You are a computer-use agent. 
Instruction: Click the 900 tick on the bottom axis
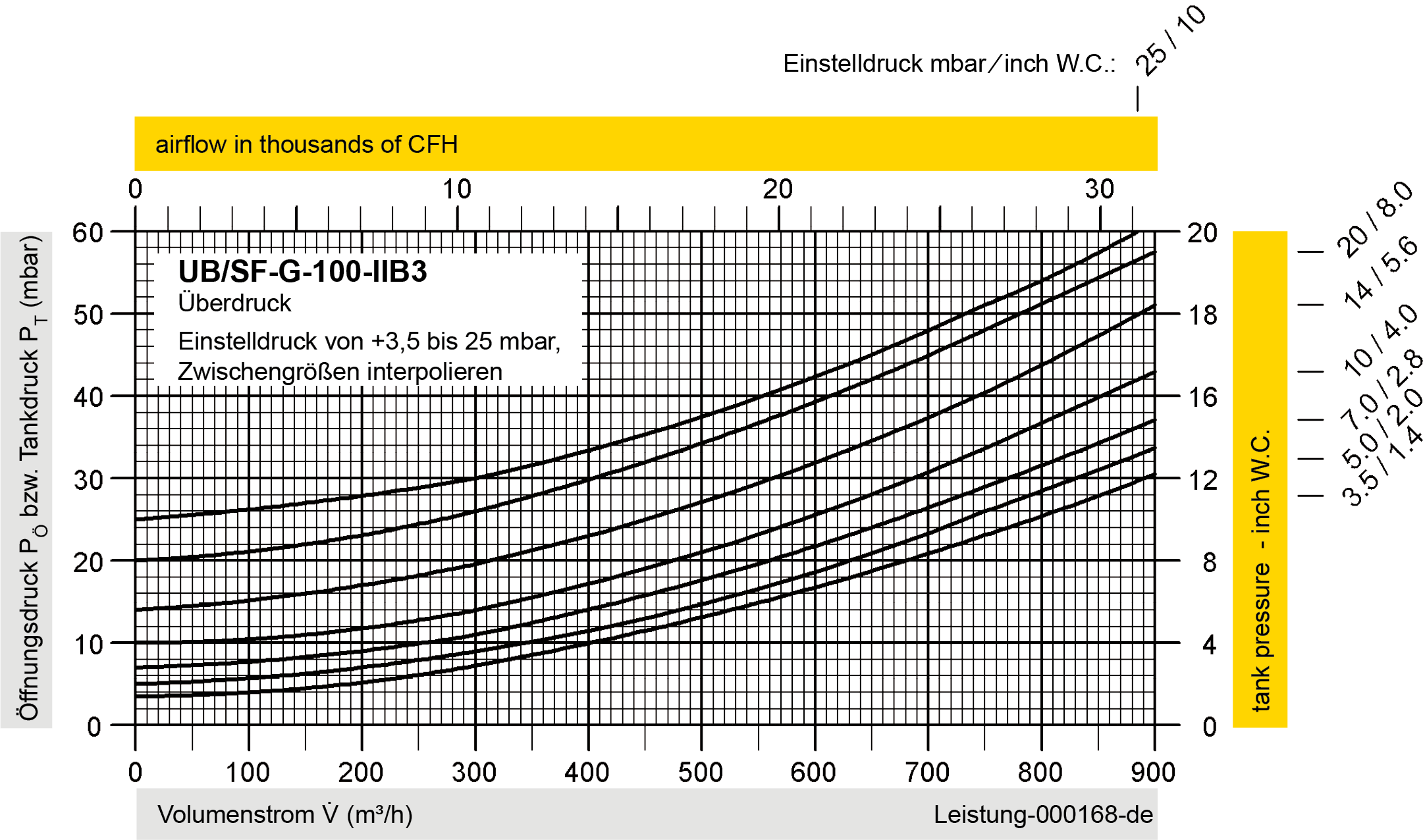[x=1154, y=773]
